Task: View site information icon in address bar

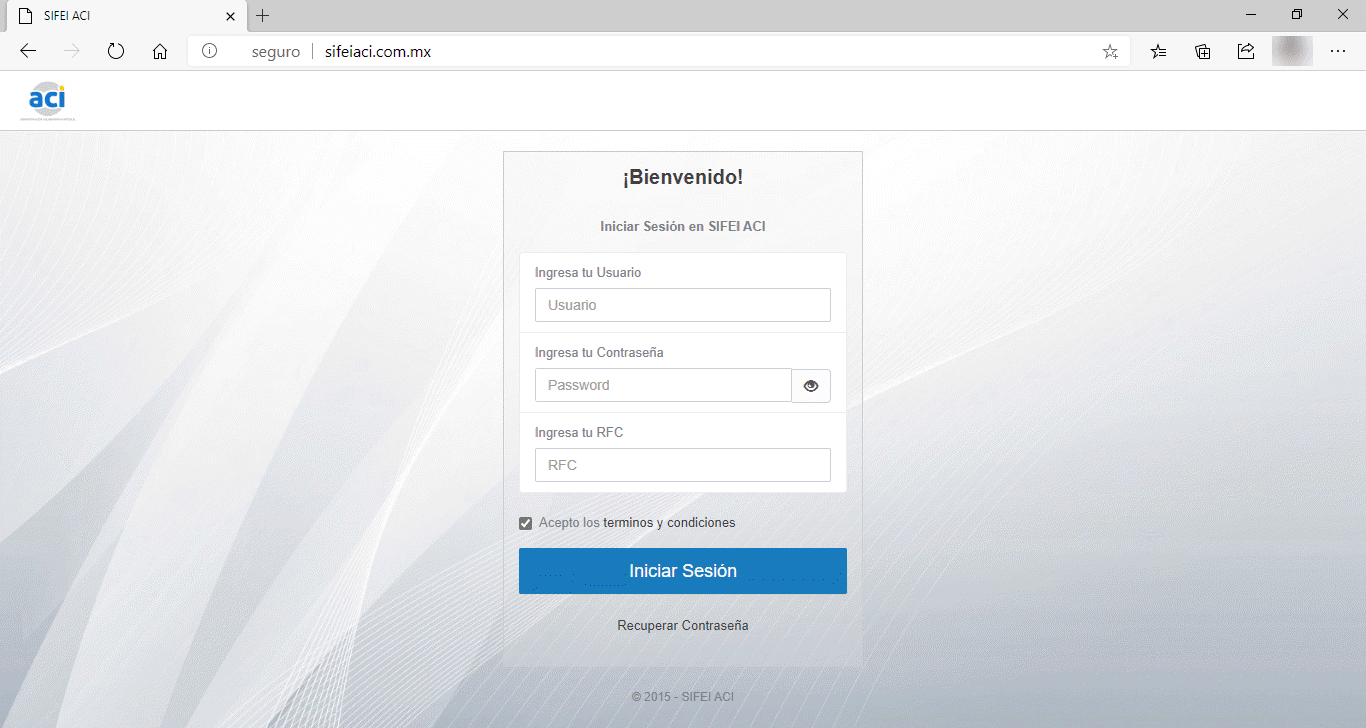Action: point(209,51)
